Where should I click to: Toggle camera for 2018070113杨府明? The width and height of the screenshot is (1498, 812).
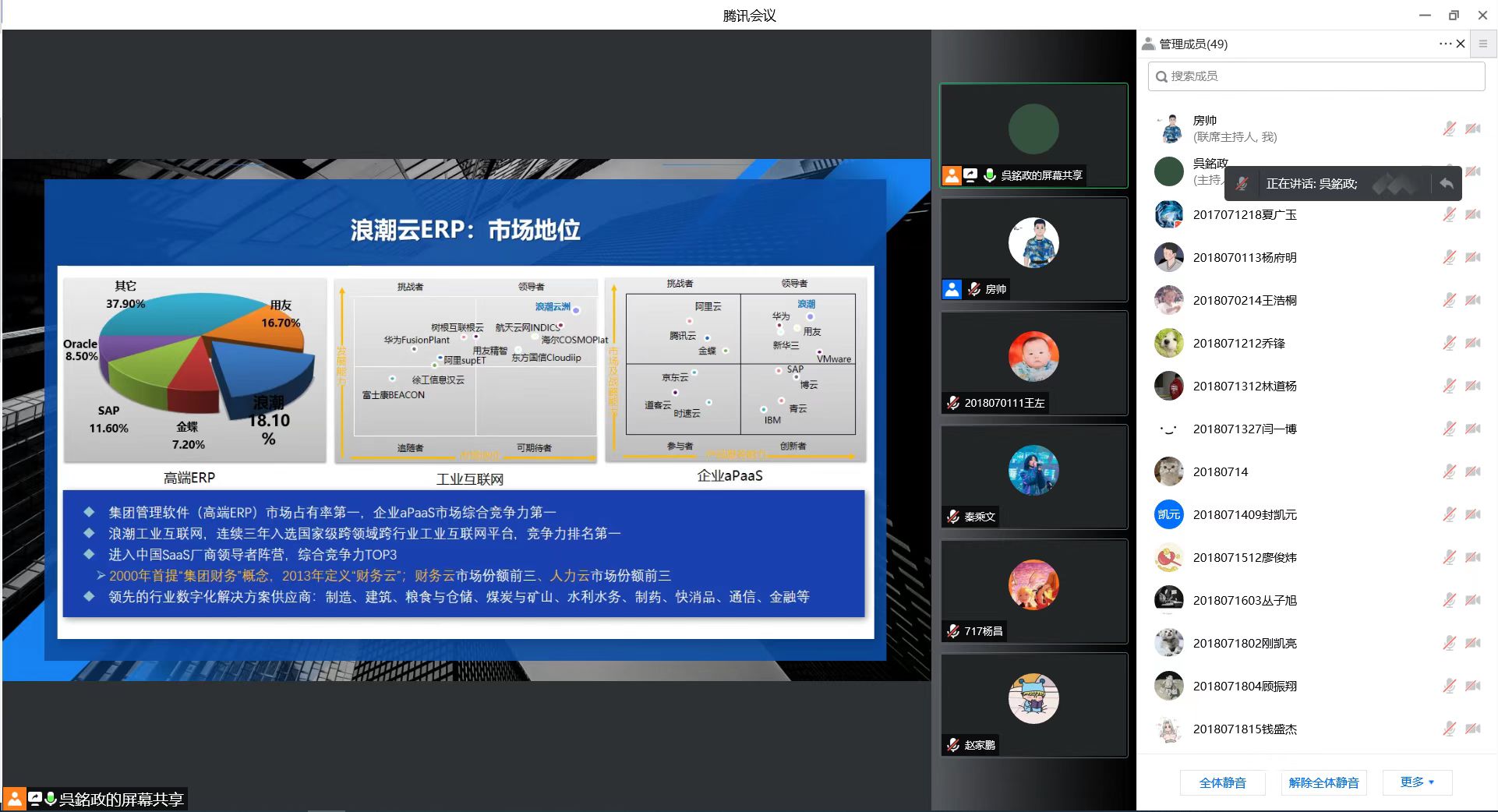point(1472,257)
